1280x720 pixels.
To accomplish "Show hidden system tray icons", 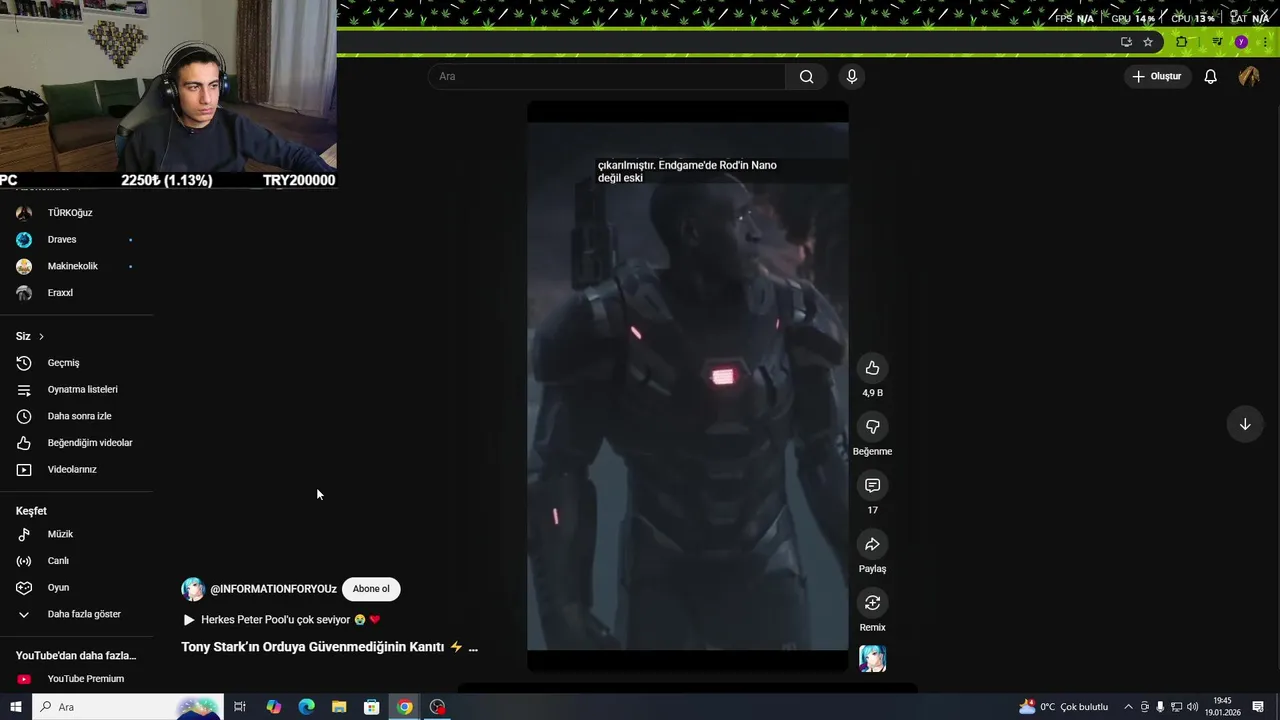I will [x=1129, y=707].
